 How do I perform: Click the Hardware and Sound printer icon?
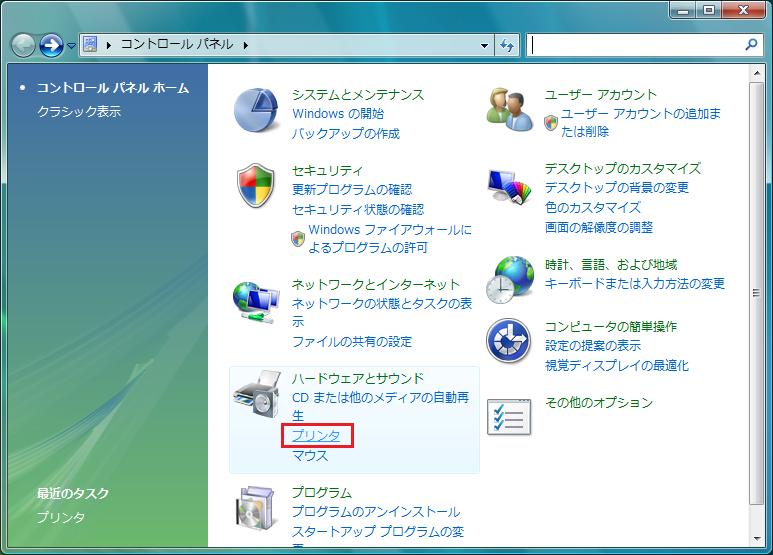(x=256, y=394)
